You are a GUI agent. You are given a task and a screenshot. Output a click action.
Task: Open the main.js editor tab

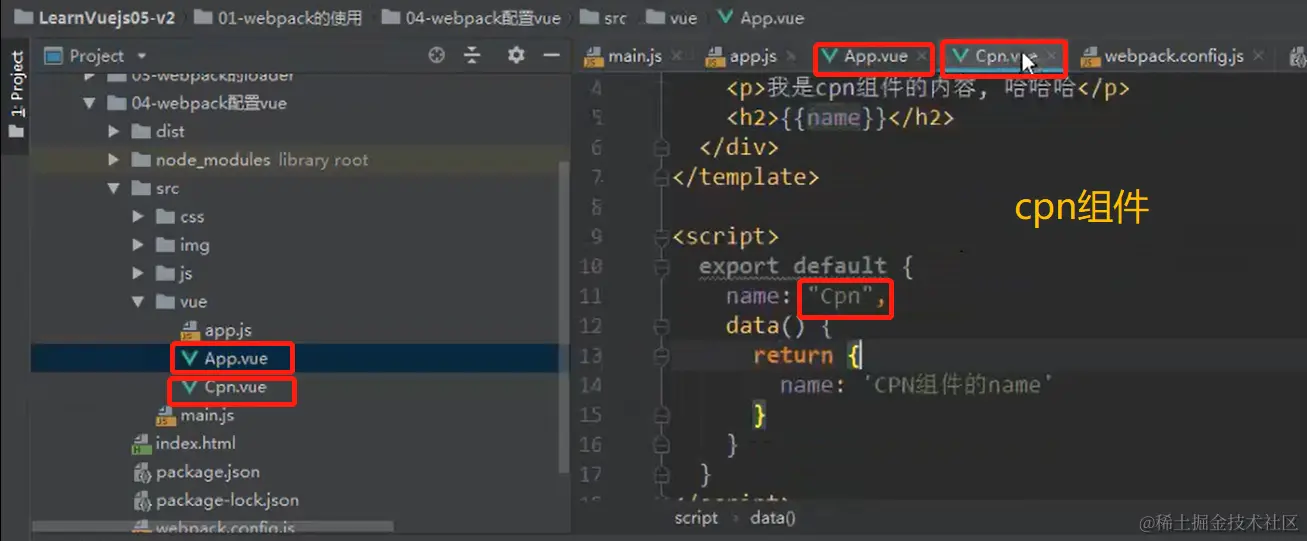point(634,56)
